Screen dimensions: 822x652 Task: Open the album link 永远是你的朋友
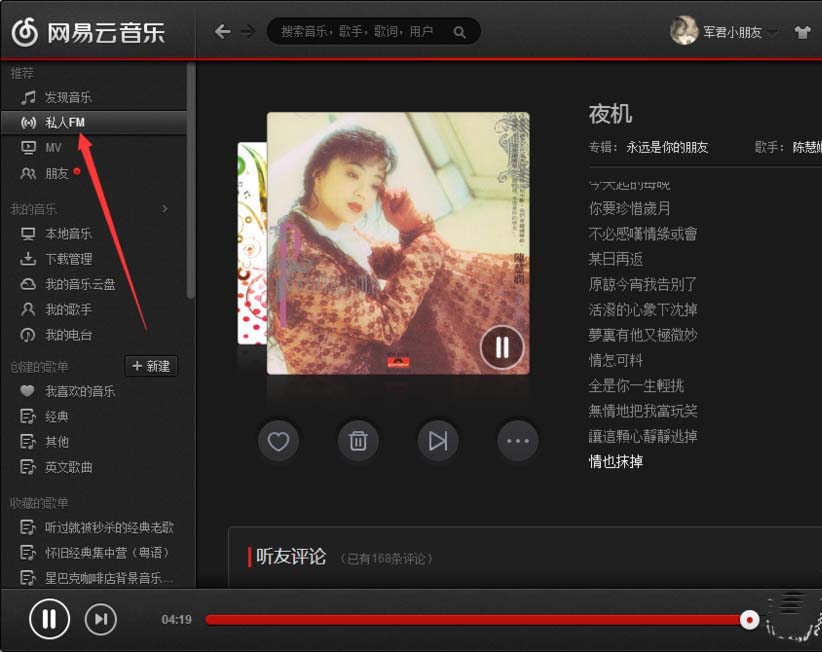tap(667, 147)
